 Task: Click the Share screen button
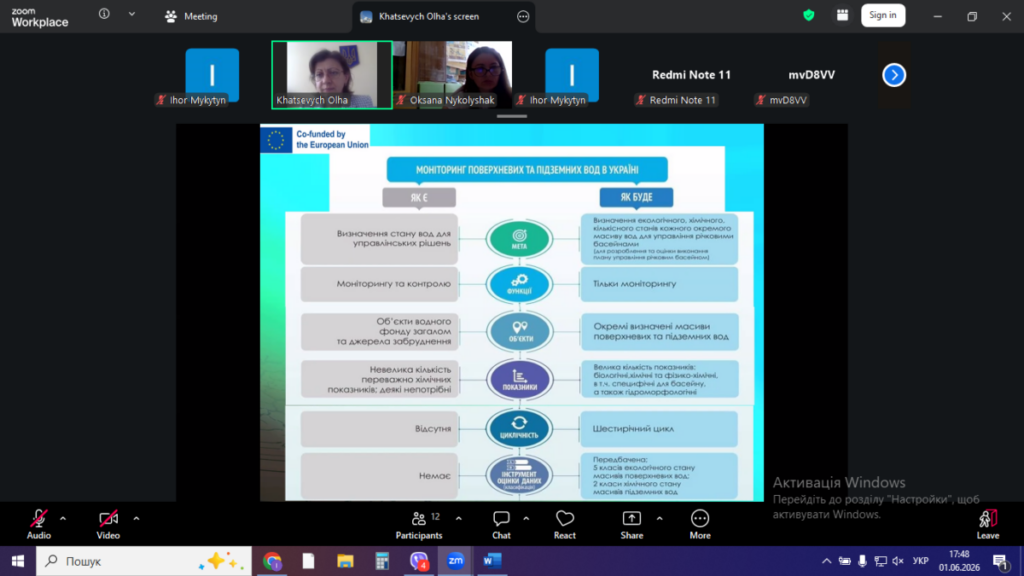(x=632, y=524)
